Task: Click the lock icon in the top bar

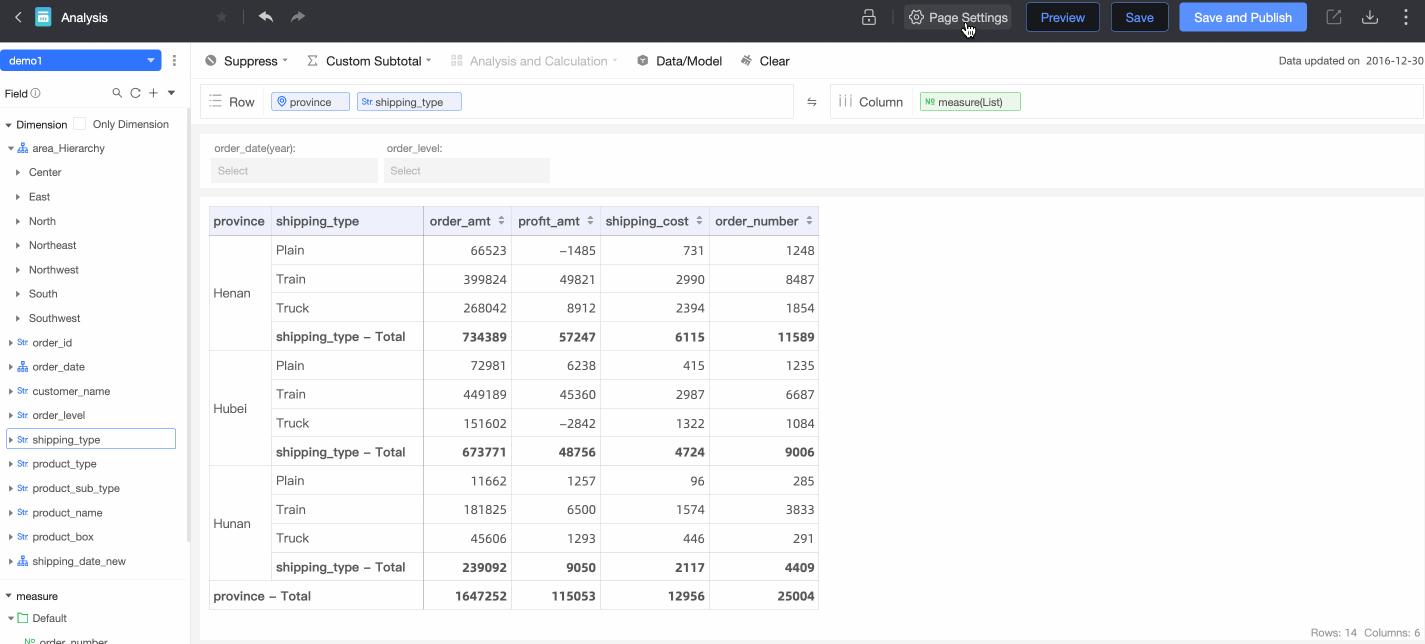Action: coord(869,17)
